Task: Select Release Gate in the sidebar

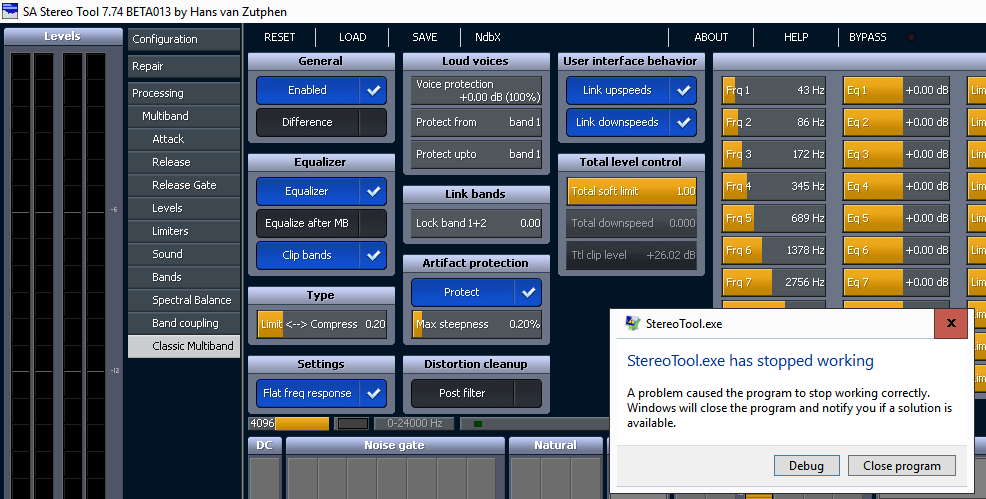Action: click(184, 185)
